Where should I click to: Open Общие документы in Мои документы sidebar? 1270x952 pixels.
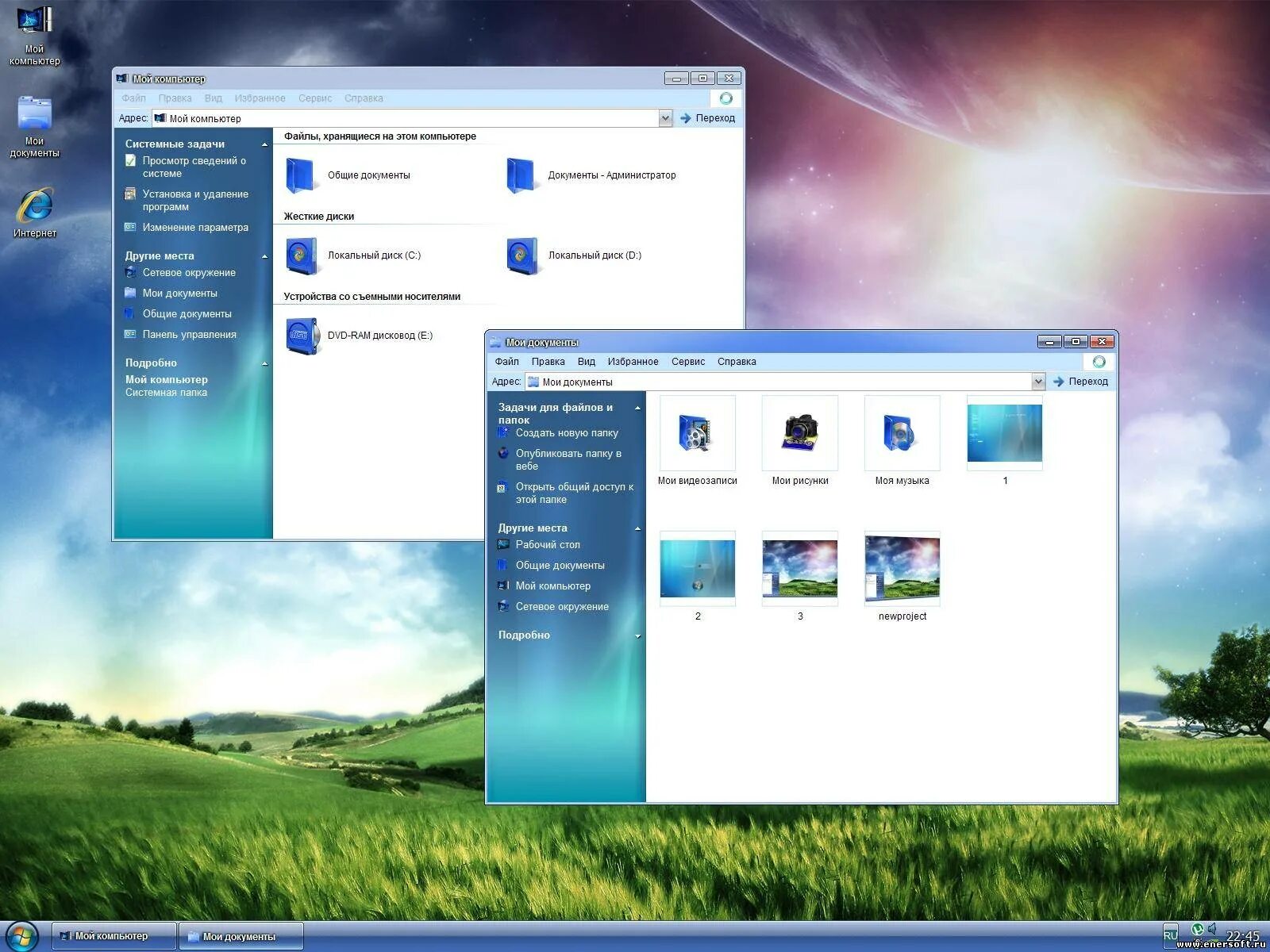pos(552,566)
